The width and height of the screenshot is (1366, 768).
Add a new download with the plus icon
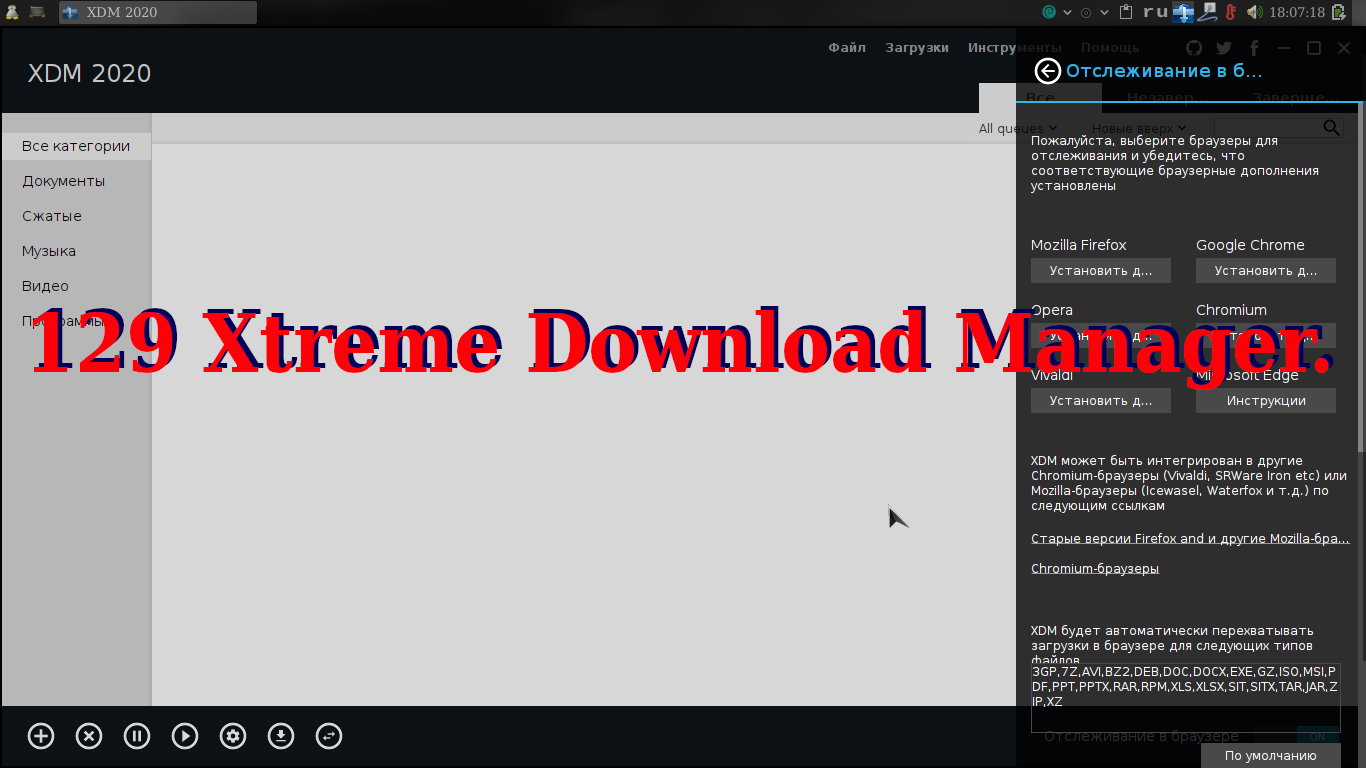(41, 737)
